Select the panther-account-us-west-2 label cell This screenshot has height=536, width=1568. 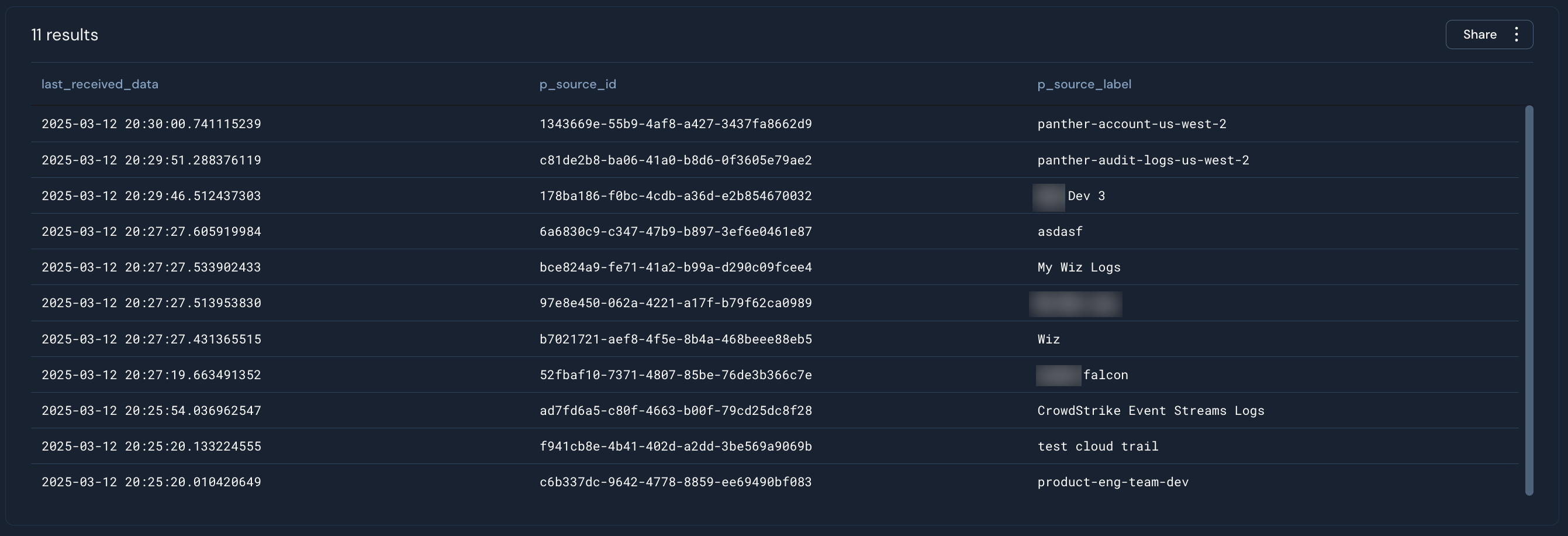[x=1131, y=123]
